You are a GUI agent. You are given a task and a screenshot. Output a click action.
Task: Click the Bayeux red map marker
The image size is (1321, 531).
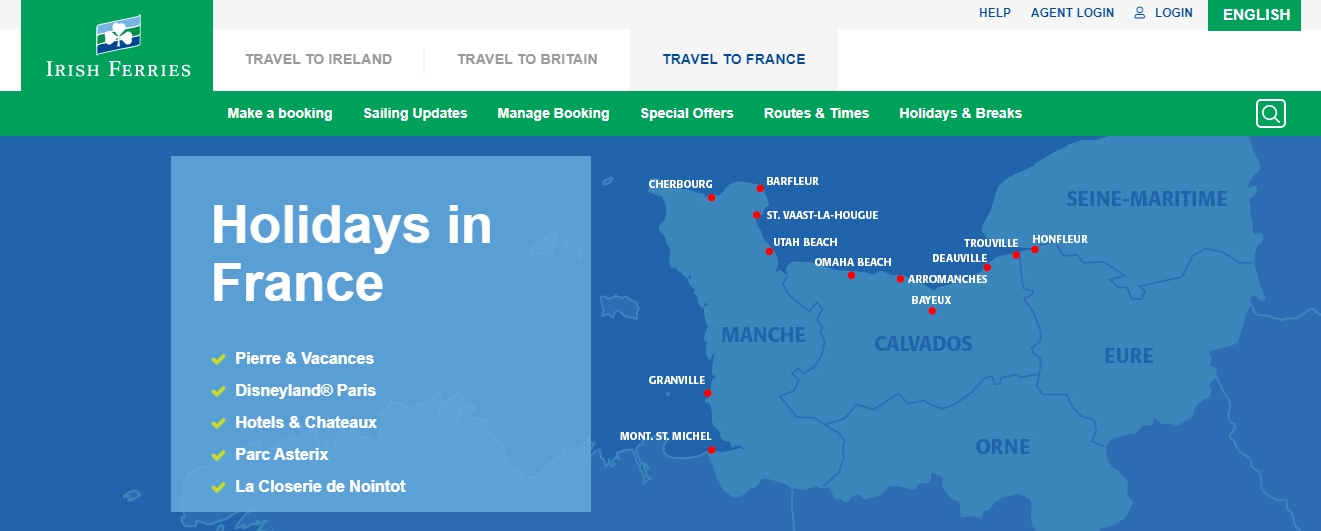point(932,311)
